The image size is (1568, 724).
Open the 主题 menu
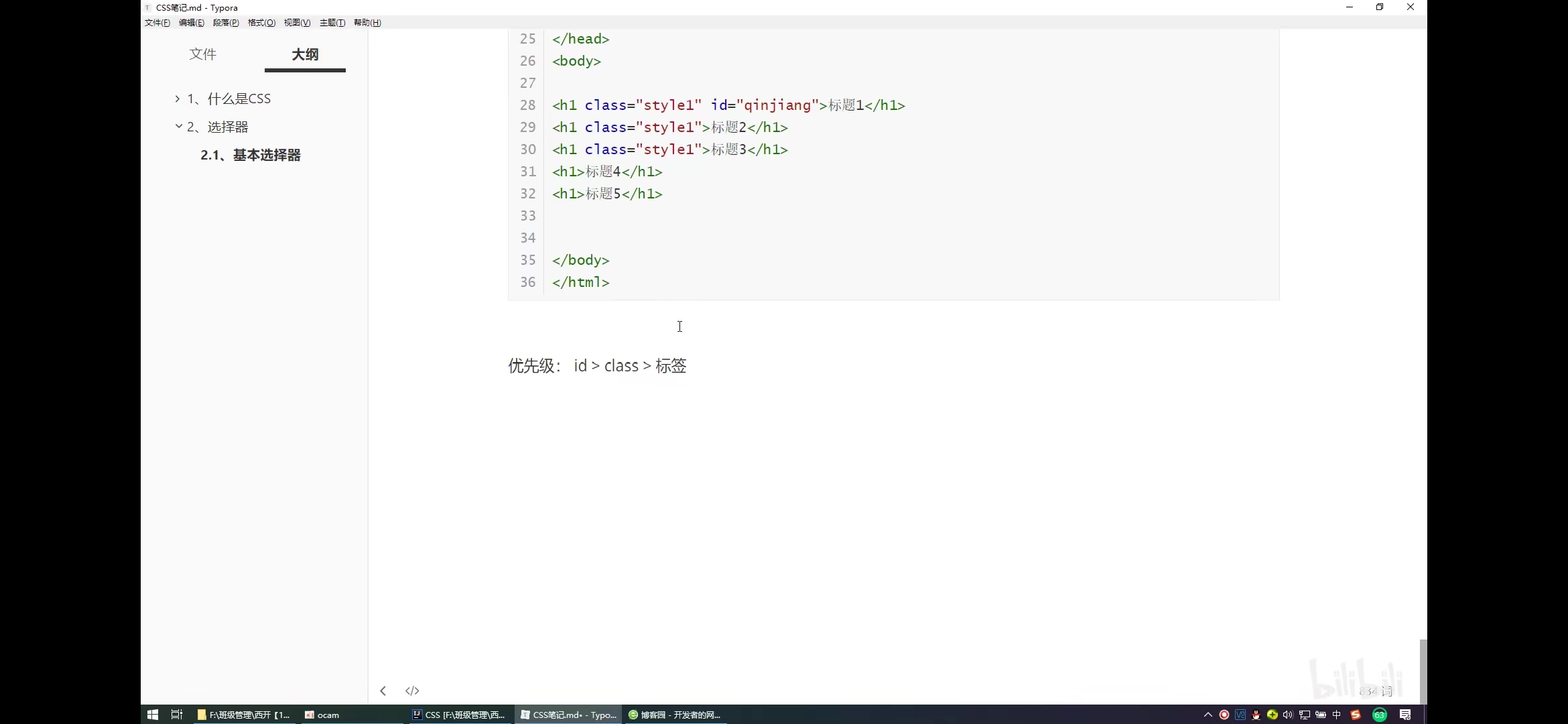pyautogui.click(x=332, y=23)
